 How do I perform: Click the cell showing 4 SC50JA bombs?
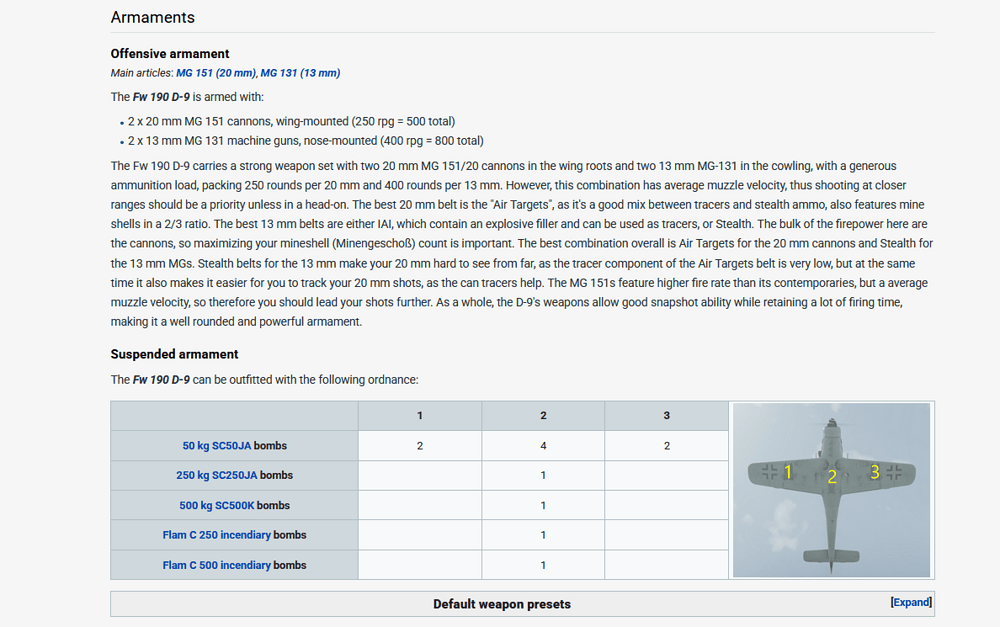(x=543, y=446)
